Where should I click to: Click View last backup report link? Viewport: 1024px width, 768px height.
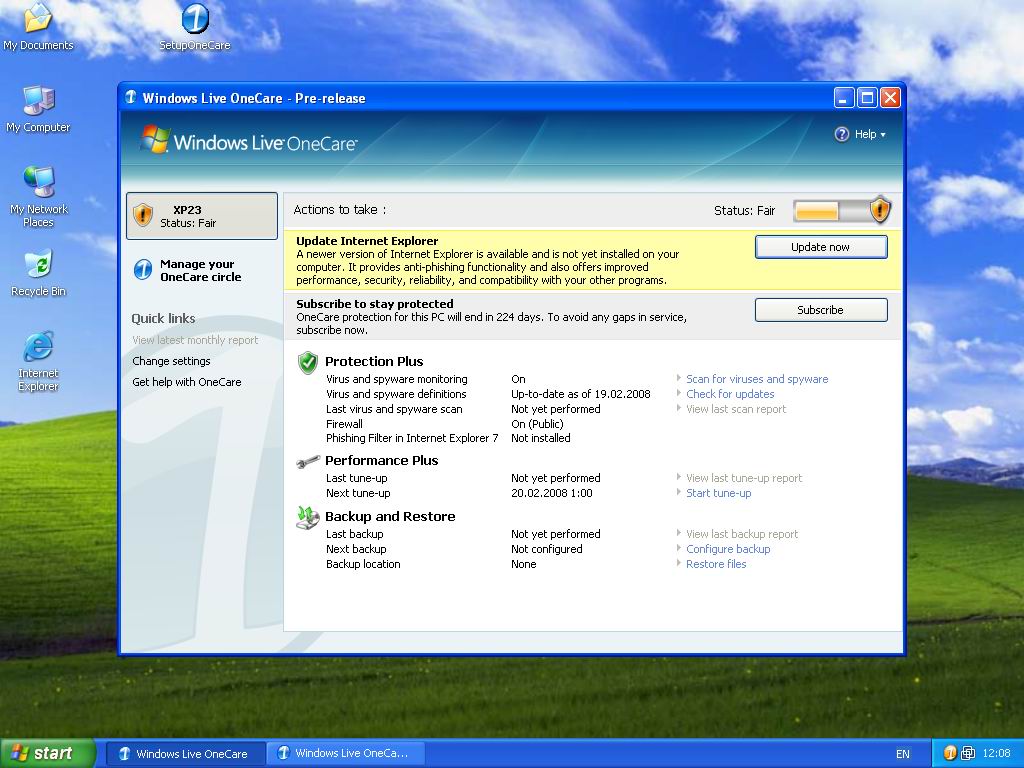coord(742,534)
